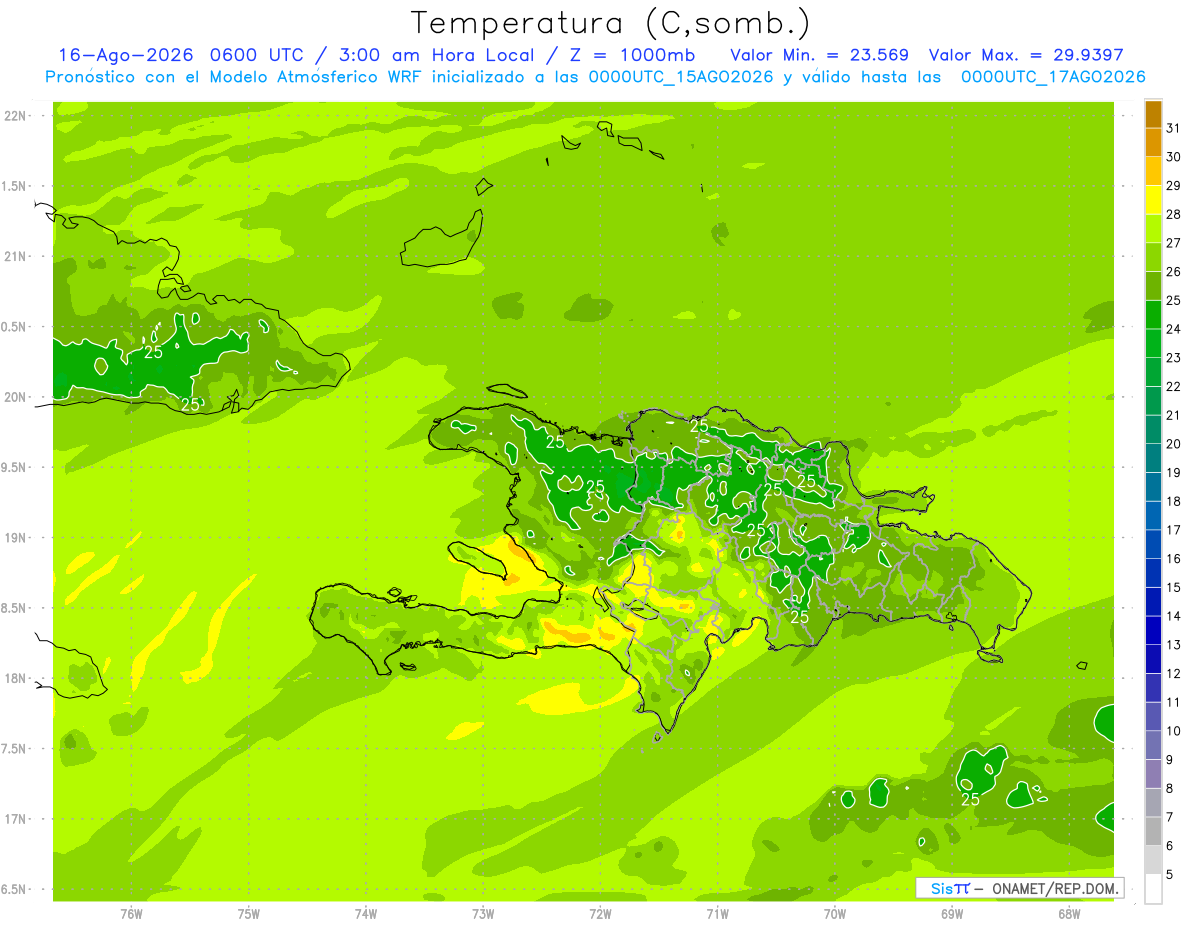Viewport: 1200px width, 927px height.
Task: Click the '17N' latitude axis label
Action: tap(16, 819)
